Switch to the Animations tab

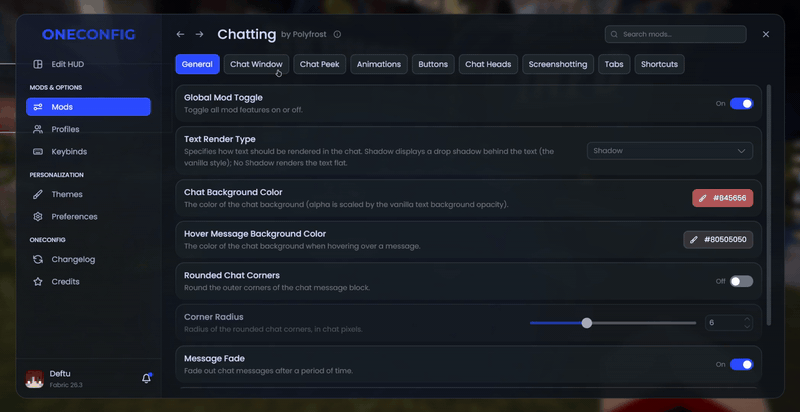pos(379,64)
